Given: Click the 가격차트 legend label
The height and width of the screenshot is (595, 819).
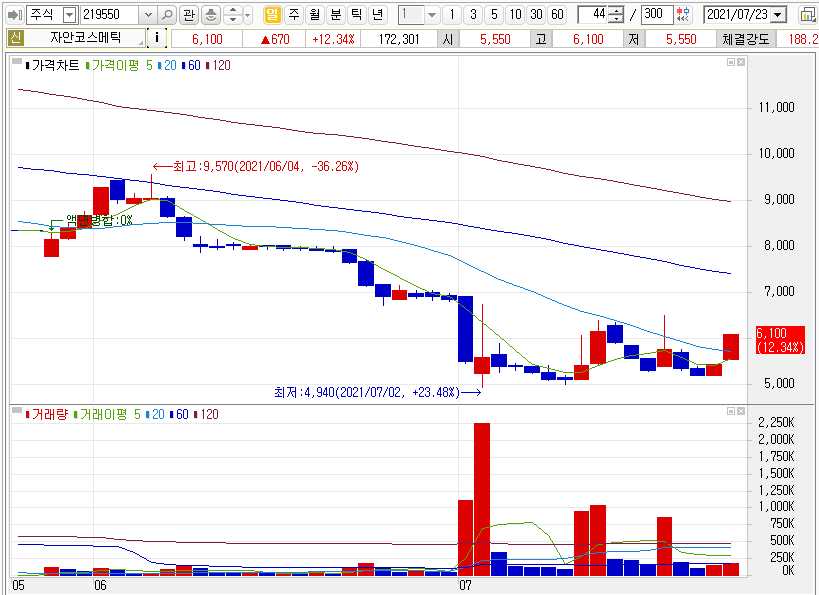Looking at the screenshot, I should tap(52, 65).
